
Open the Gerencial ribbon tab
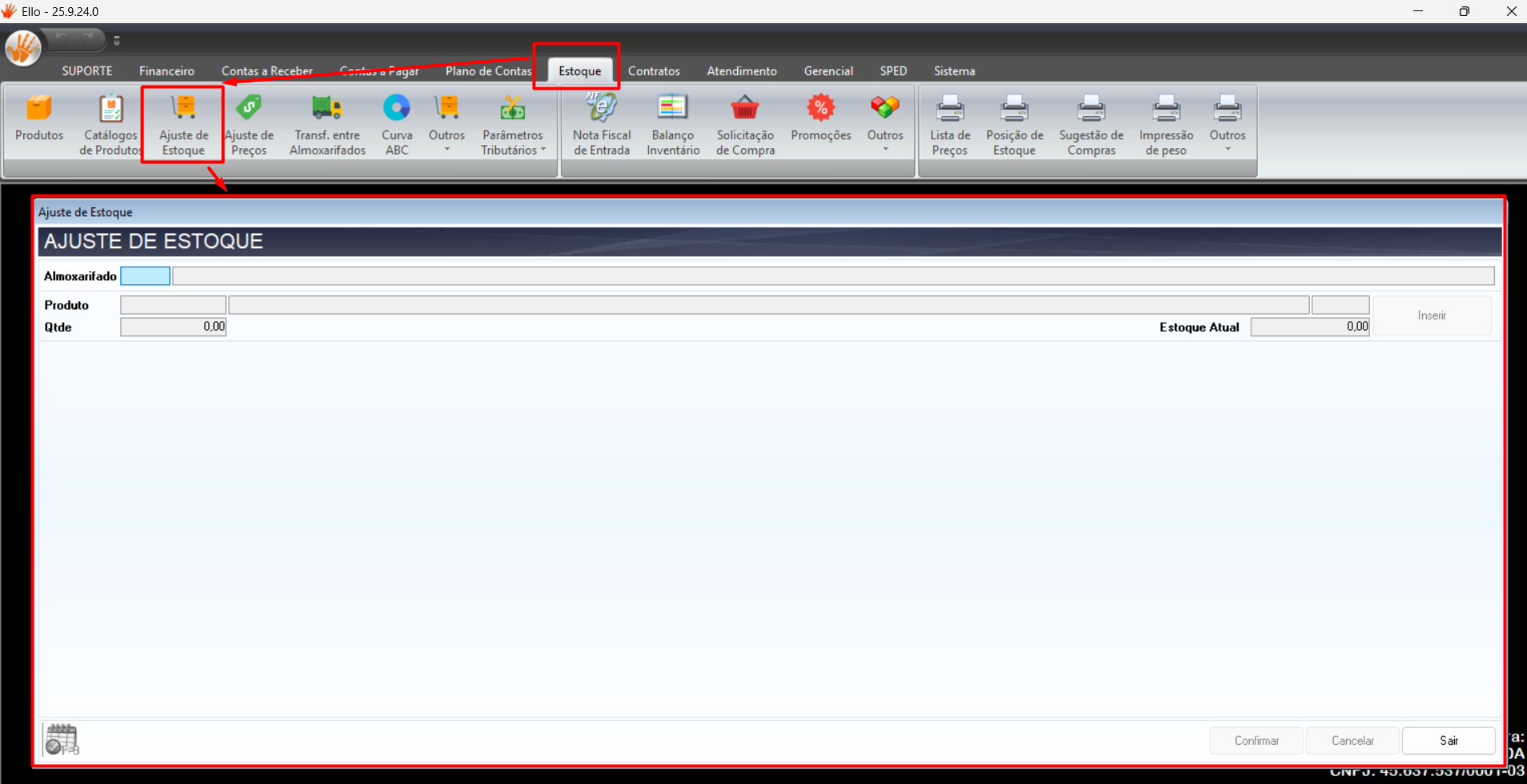click(x=828, y=71)
